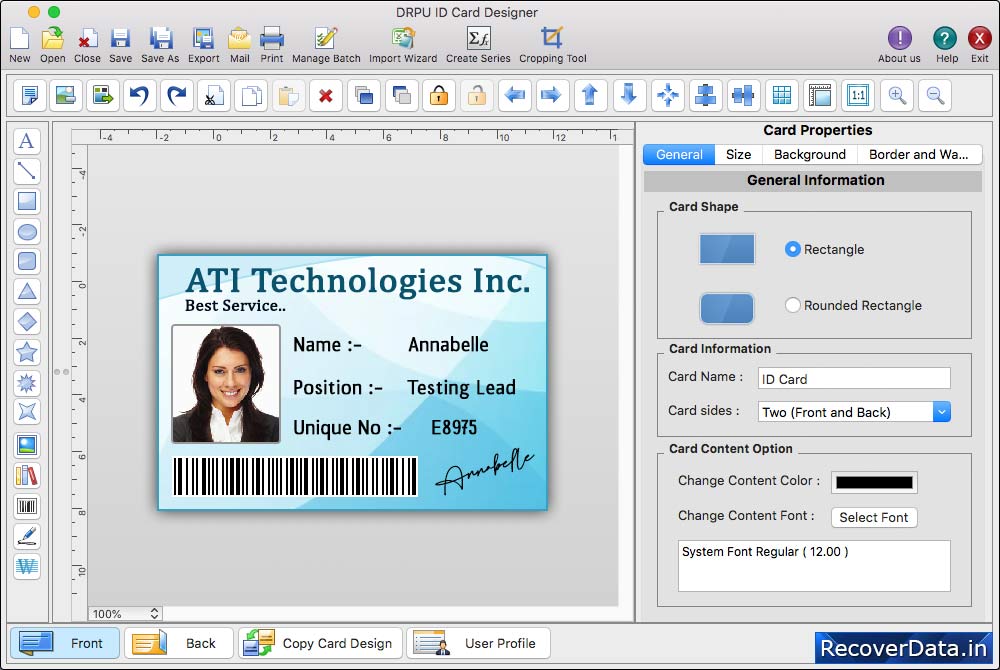Select the WordArt W tool
Image resolution: width=1000 pixels, height=670 pixels.
coord(27,566)
